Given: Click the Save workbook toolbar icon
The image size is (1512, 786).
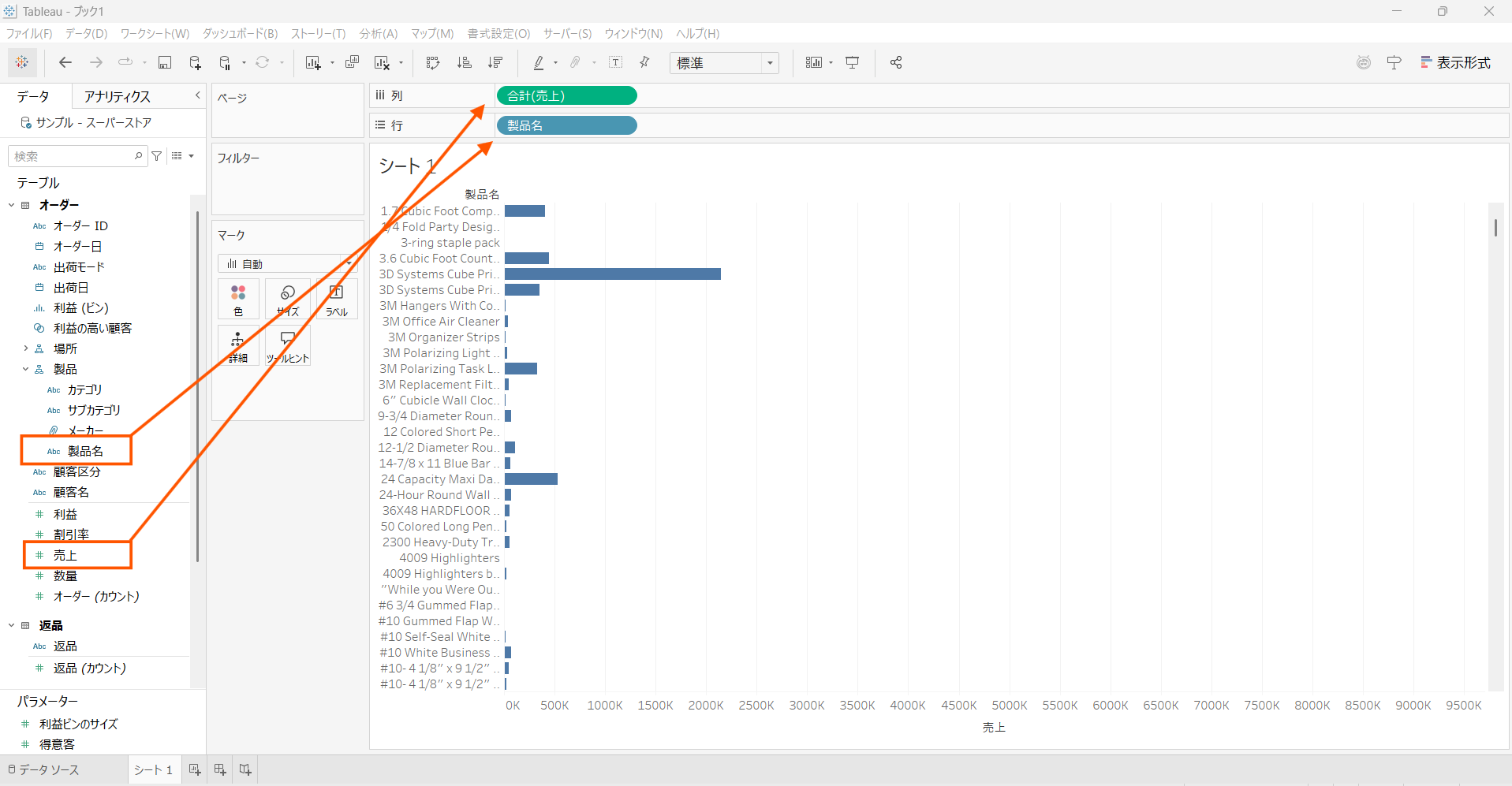Looking at the screenshot, I should 165,63.
